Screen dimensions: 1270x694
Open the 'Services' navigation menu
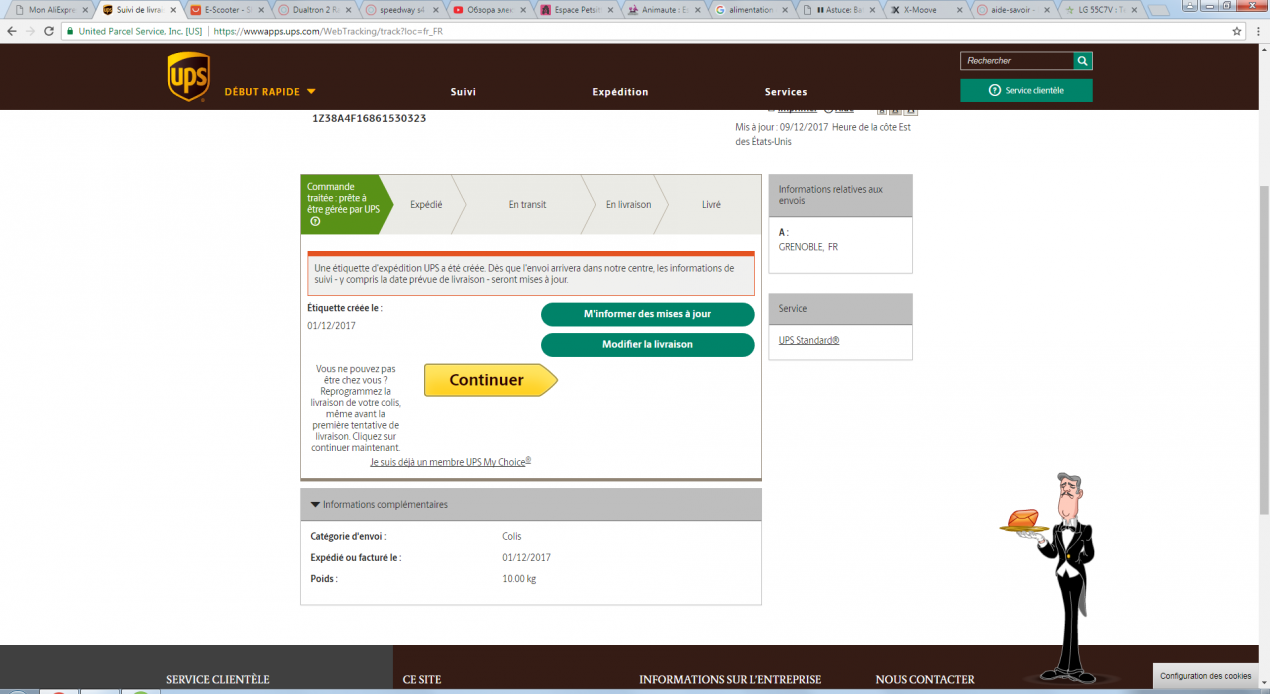[x=786, y=92]
